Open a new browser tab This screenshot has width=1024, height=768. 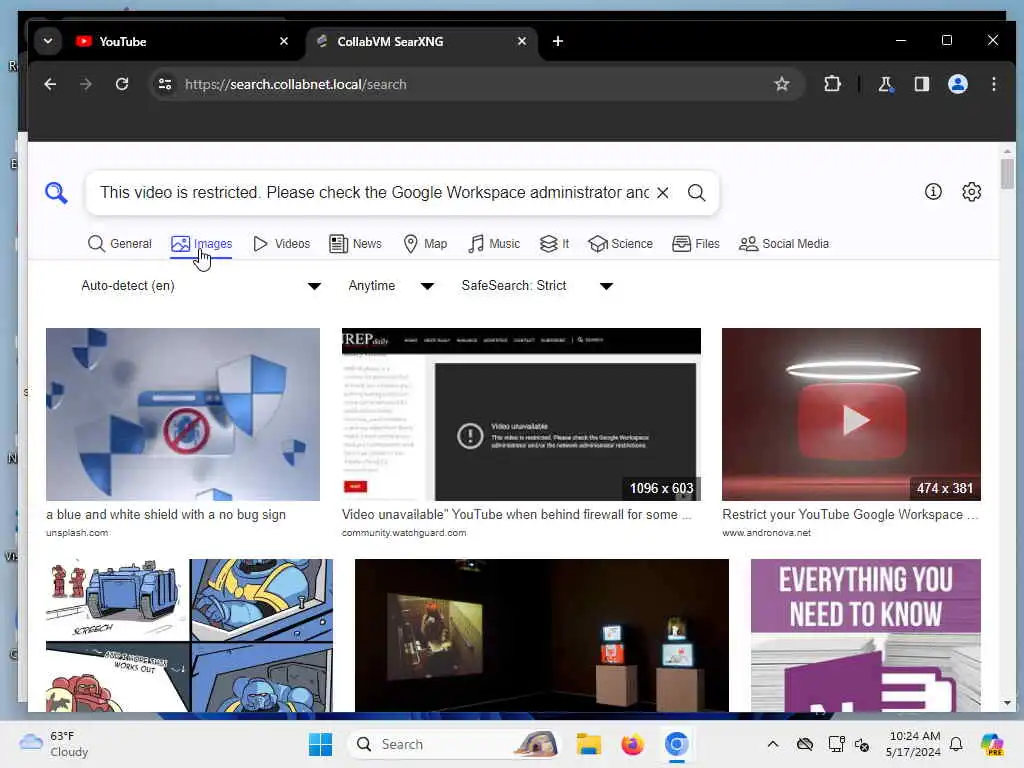point(558,41)
